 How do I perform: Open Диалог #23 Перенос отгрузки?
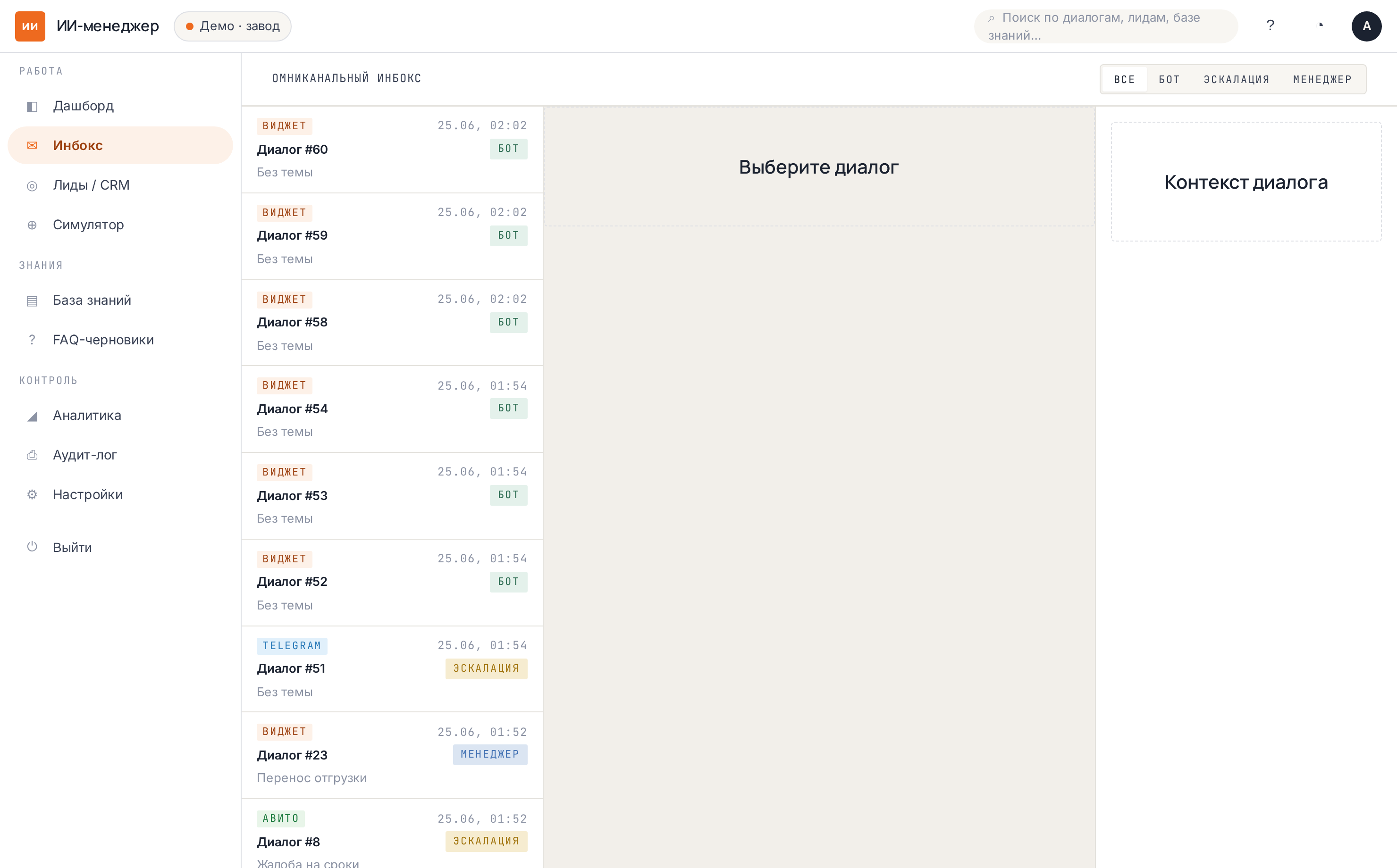pos(392,755)
